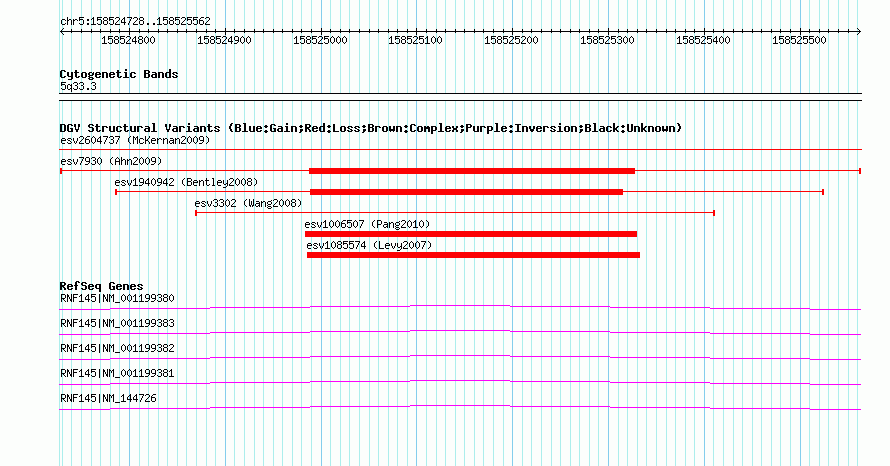Click the 158525300 ruler coordinate
The height and width of the screenshot is (466, 890).
click(607, 40)
